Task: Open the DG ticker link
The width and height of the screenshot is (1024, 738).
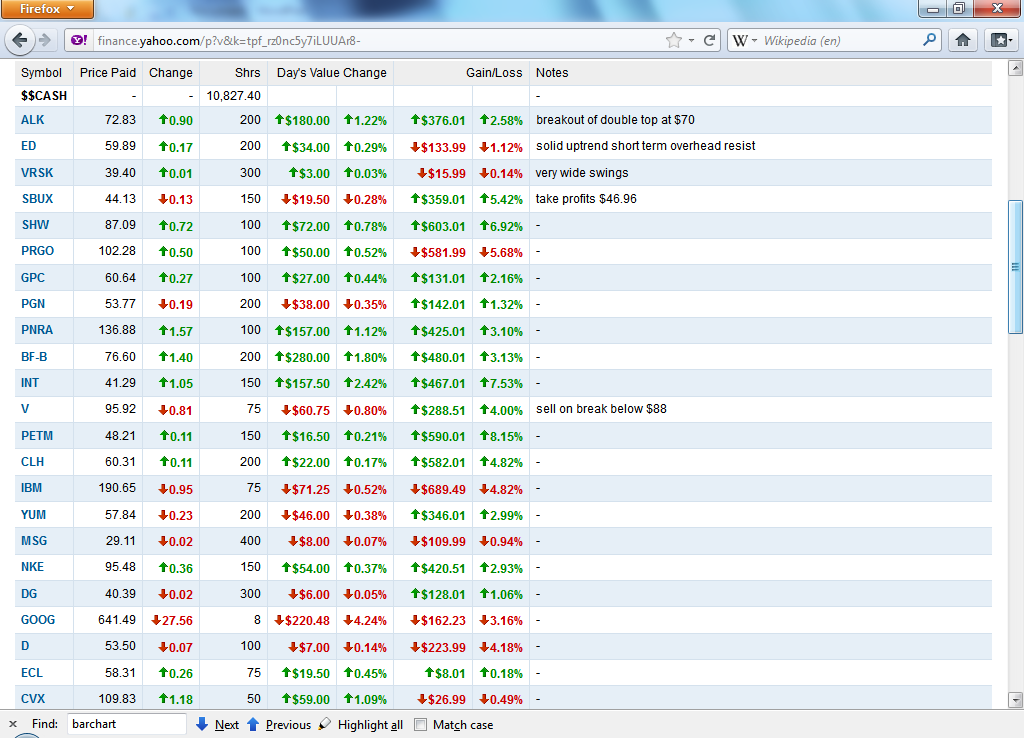Action: (x=29, y=594)
